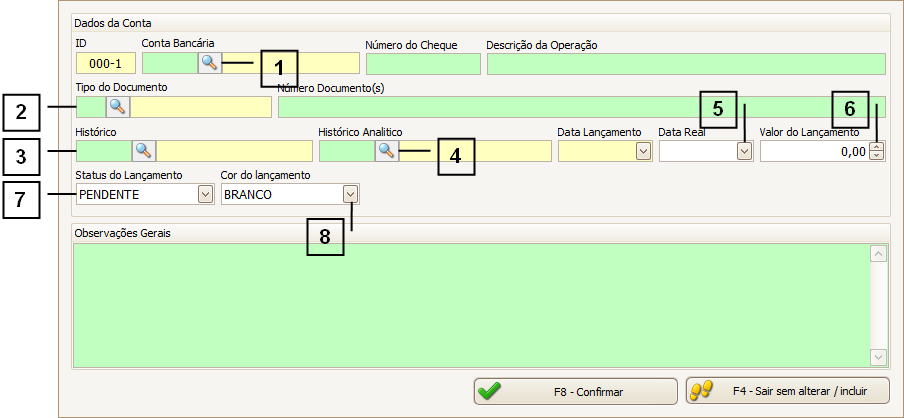The image size is (904, 418).
Task: Focus the Descrição da Operação text field
Action: click(686, 64)
